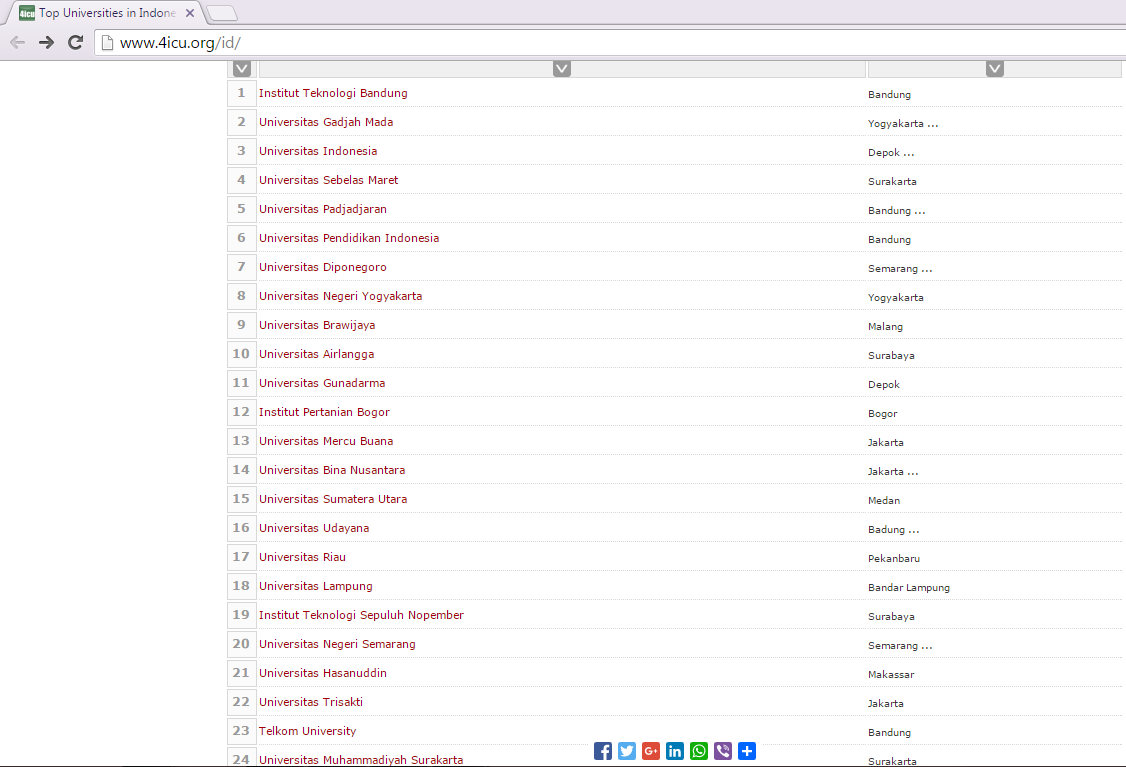Sort by university name column arrow
This screenshot has height=767, width=1126.
(562, 69)
